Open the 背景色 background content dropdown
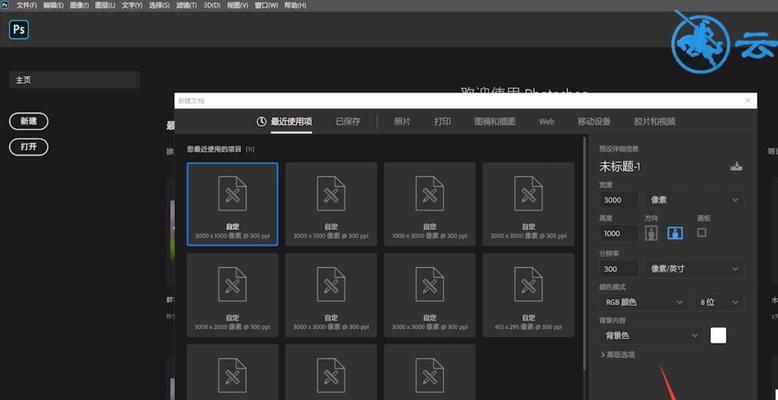This screenshot has width=778, height=400. 651,336
